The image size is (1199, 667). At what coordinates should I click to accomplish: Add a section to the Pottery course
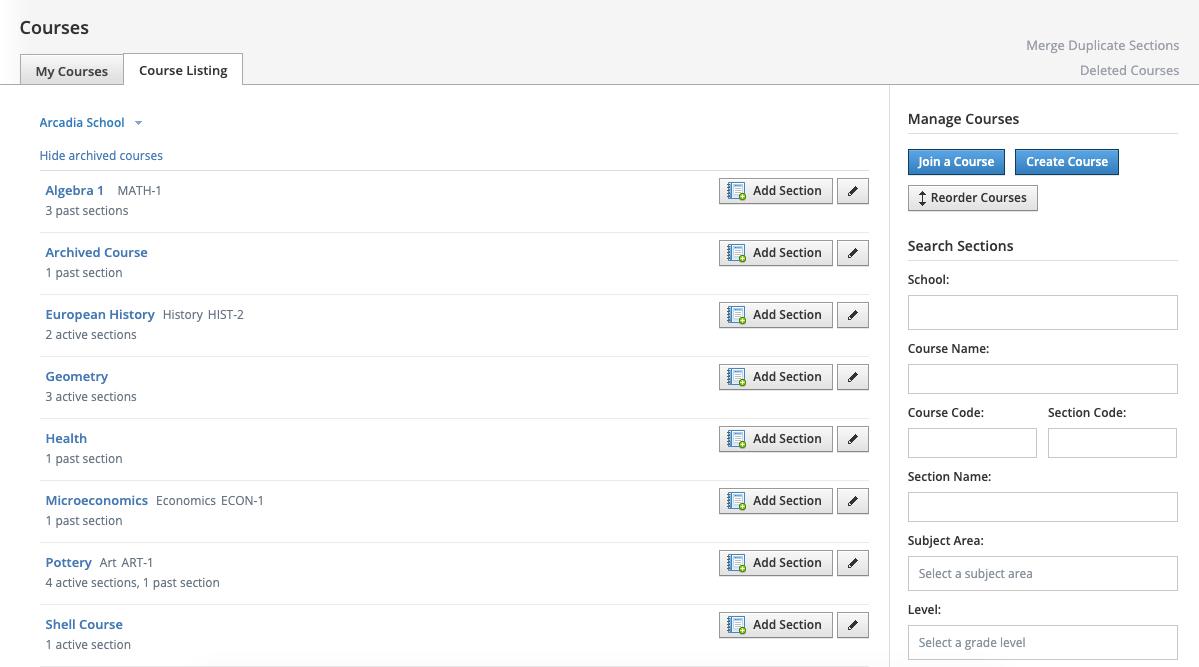pyautogui.click(x=775, y=563)
